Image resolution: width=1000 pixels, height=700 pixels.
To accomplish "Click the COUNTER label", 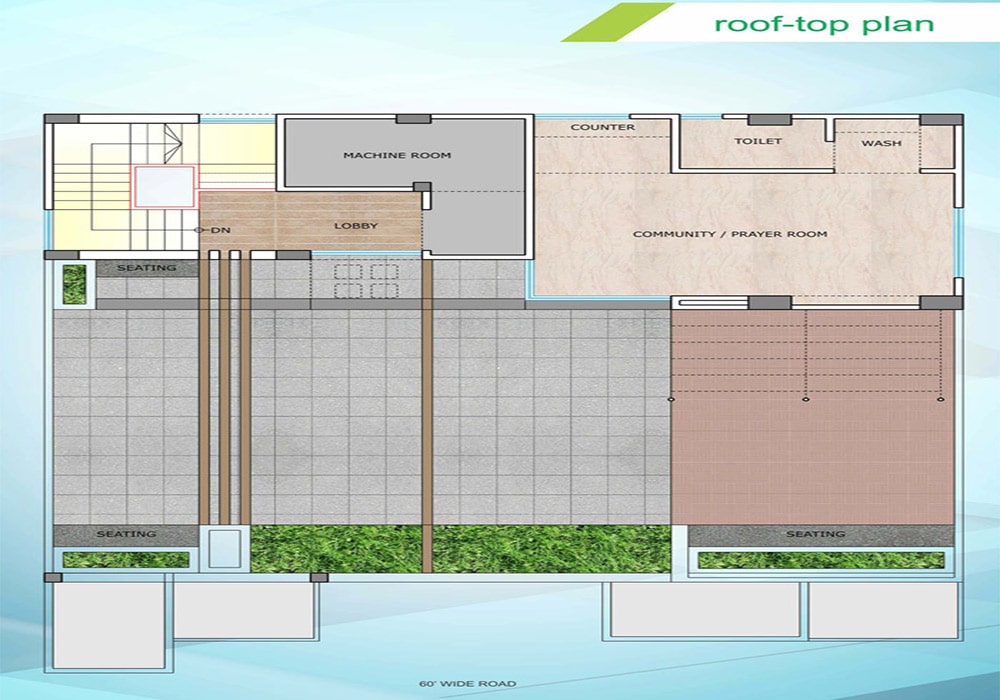I will pyautogui.click(x=603, y=127).
